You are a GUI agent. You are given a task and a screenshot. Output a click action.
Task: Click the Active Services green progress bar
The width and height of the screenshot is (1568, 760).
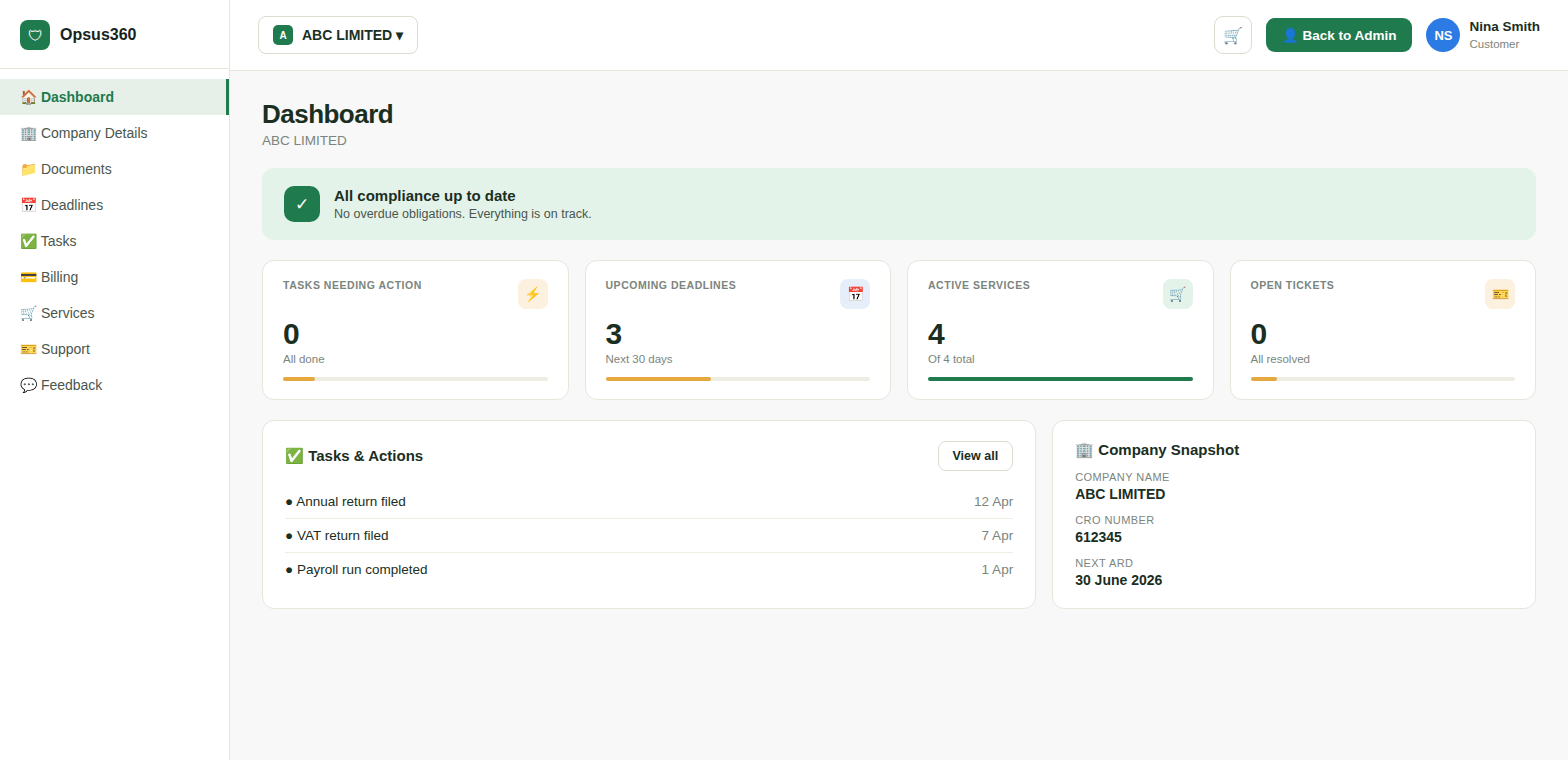[1060, 379]
